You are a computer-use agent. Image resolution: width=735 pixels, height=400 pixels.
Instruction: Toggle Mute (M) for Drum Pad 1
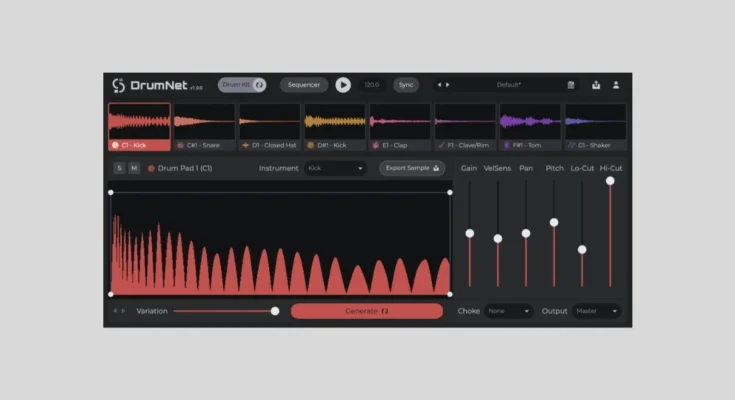coord(133,168)
